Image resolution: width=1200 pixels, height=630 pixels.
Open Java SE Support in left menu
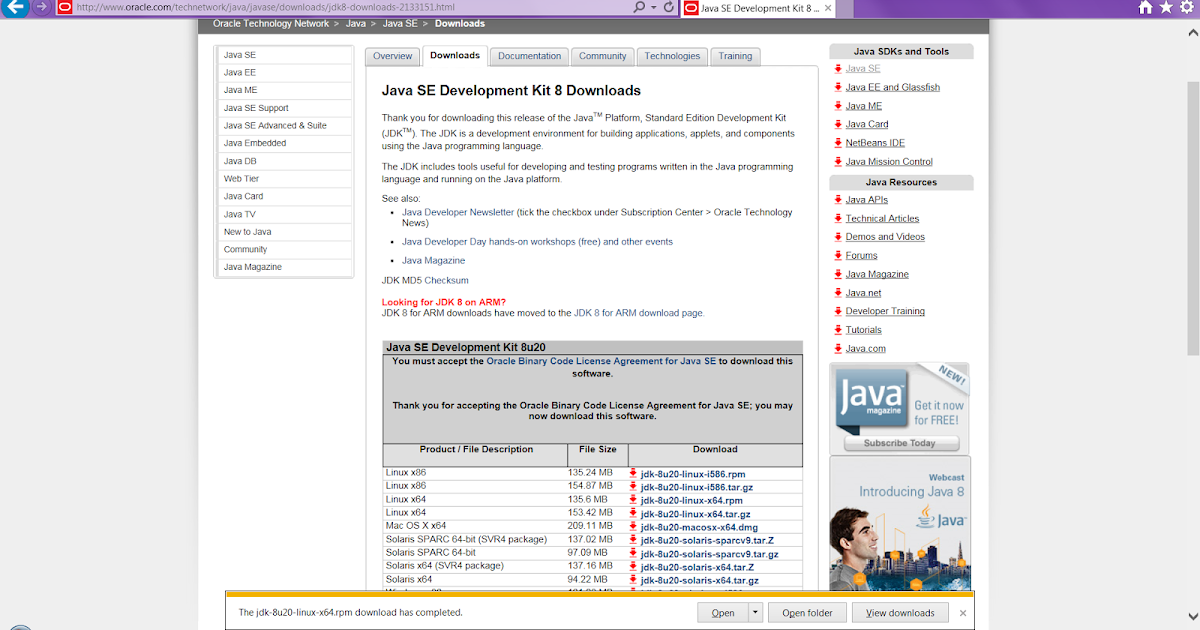(285, 108)
